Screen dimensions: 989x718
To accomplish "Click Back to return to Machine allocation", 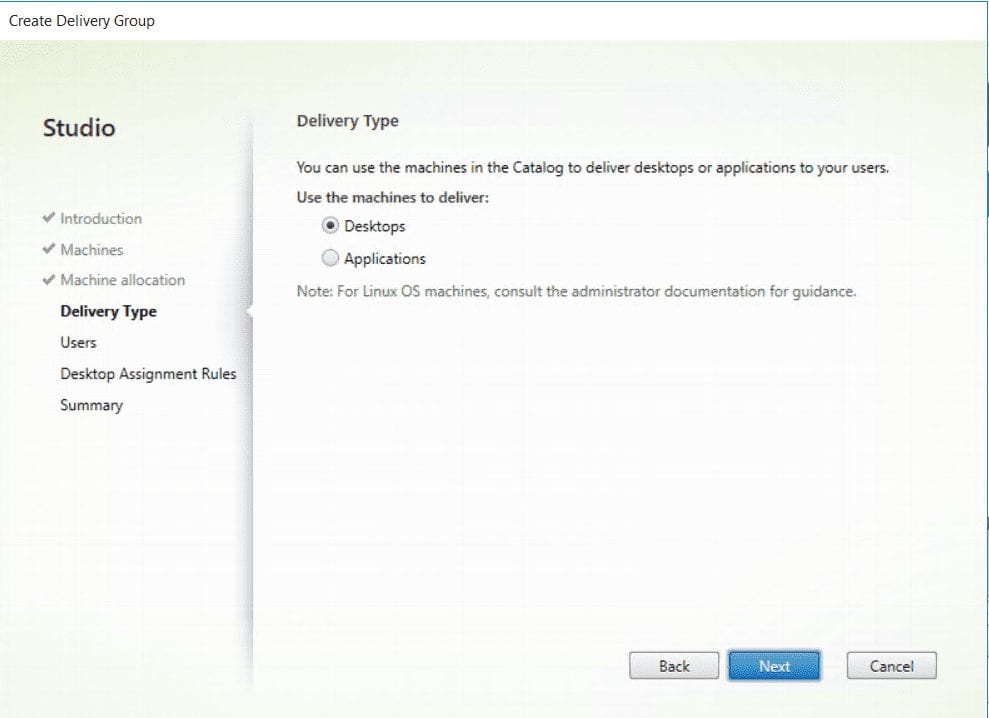I will point(673,665).
